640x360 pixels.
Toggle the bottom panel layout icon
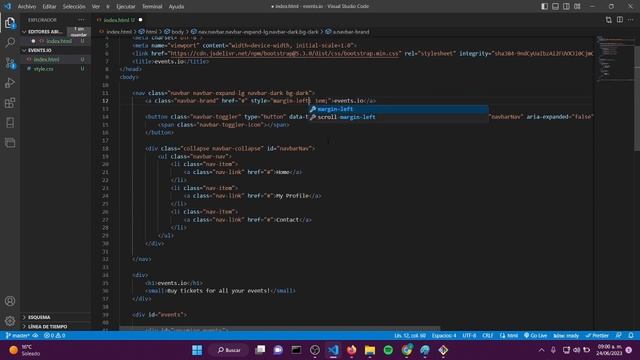click(556, 6)
